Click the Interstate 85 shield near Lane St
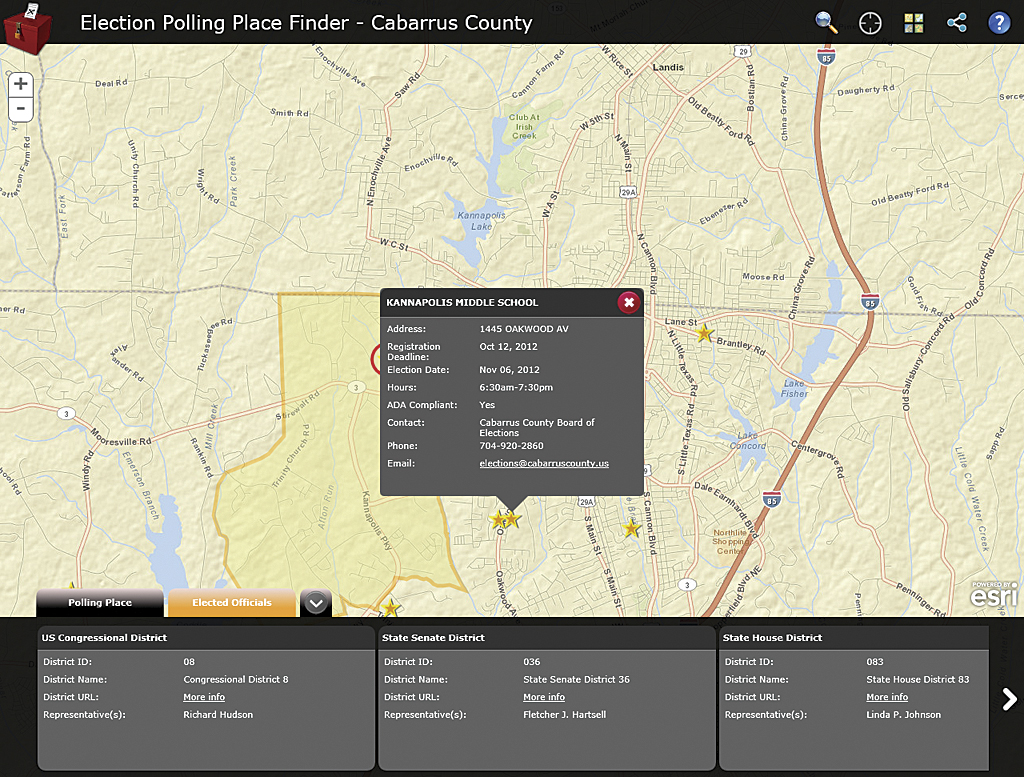Image resolution: width=1024 pixels, height=777 pixels. coord(869,302)
